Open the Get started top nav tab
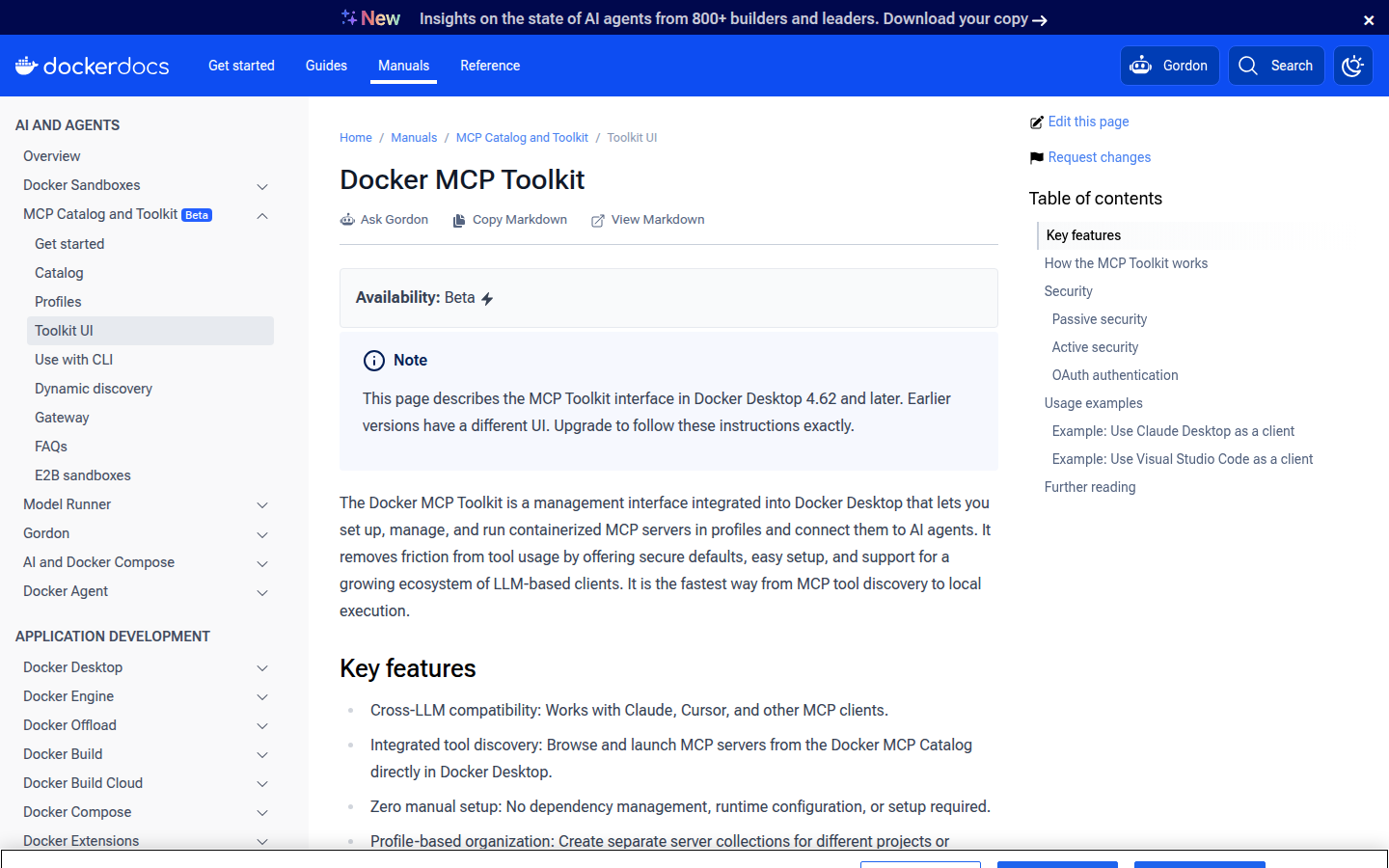 pos(241,66)
